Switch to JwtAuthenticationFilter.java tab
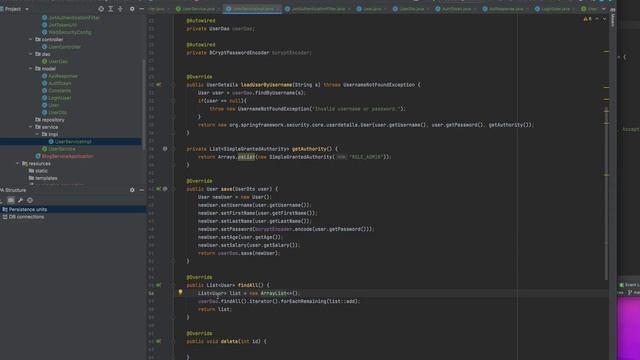Image resolution: width=640 pixels, height=360 pixels. point(318,9)
